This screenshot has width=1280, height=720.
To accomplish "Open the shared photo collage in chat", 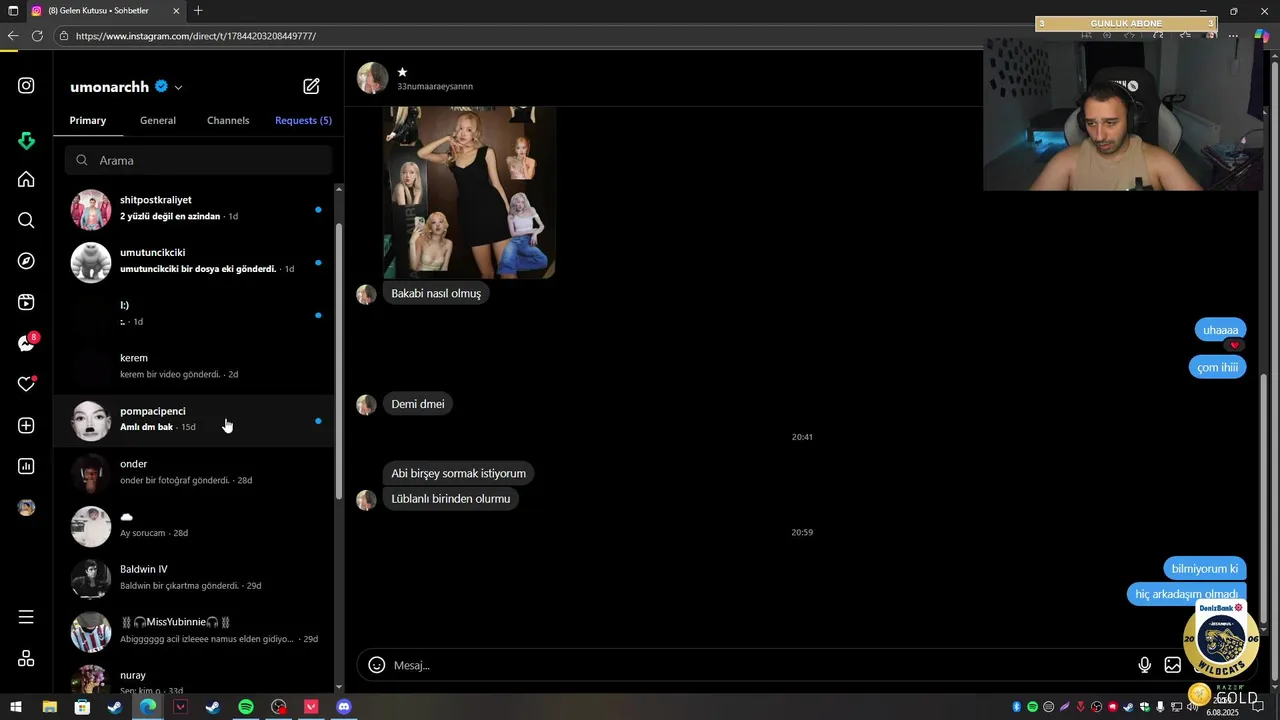I will click(469, 192).
